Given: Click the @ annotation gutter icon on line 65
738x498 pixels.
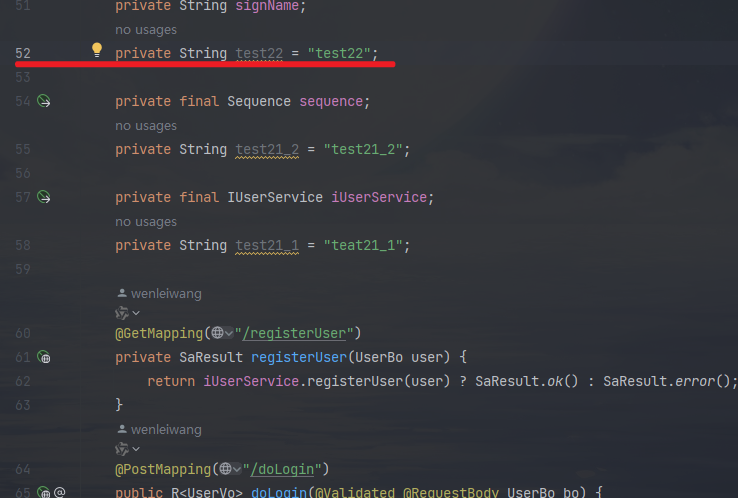Looking at the screenshot, I should click(x=60, y=492).
